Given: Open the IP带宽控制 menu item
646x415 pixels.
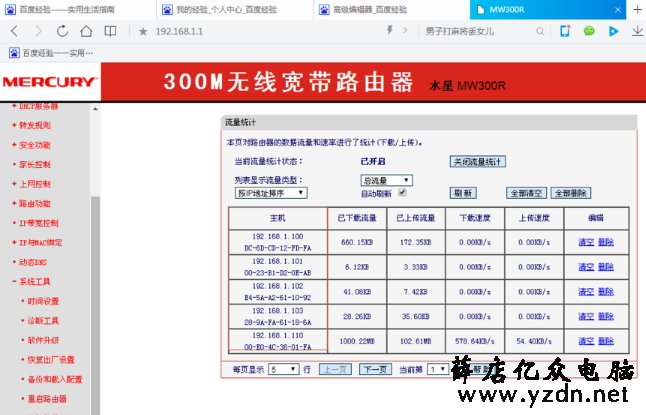Looking at the screenshot, I should 39,223.
